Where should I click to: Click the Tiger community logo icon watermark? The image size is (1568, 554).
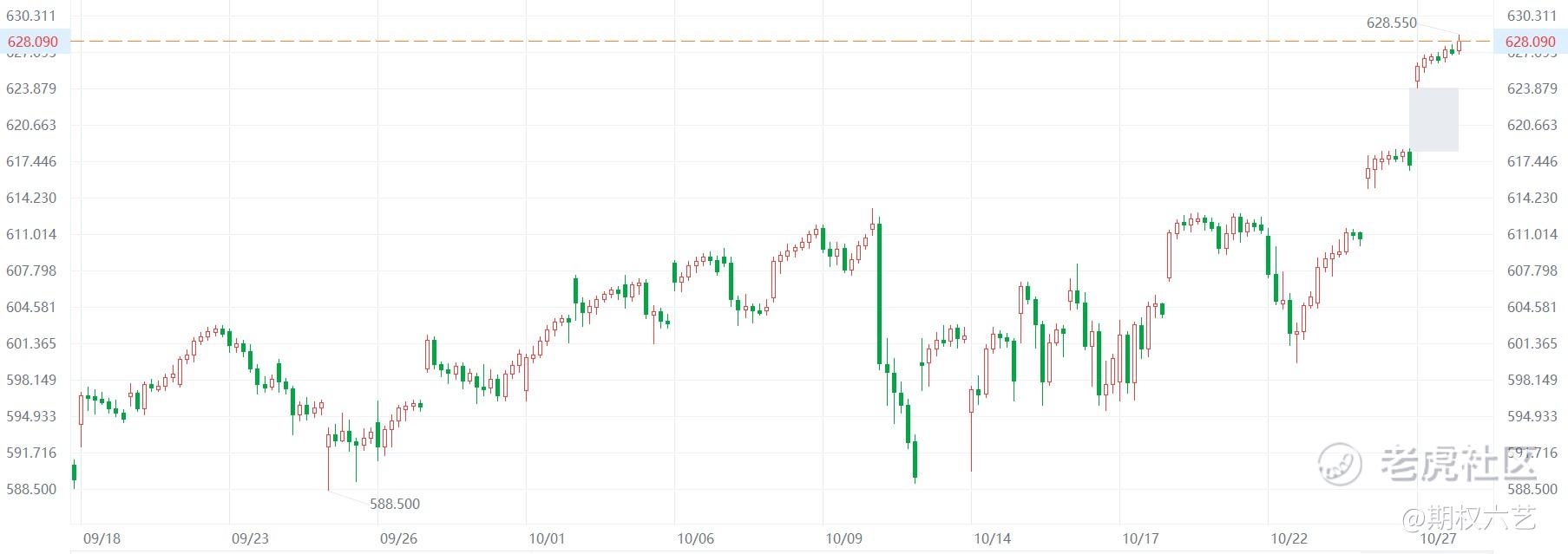coord(1341,463)
